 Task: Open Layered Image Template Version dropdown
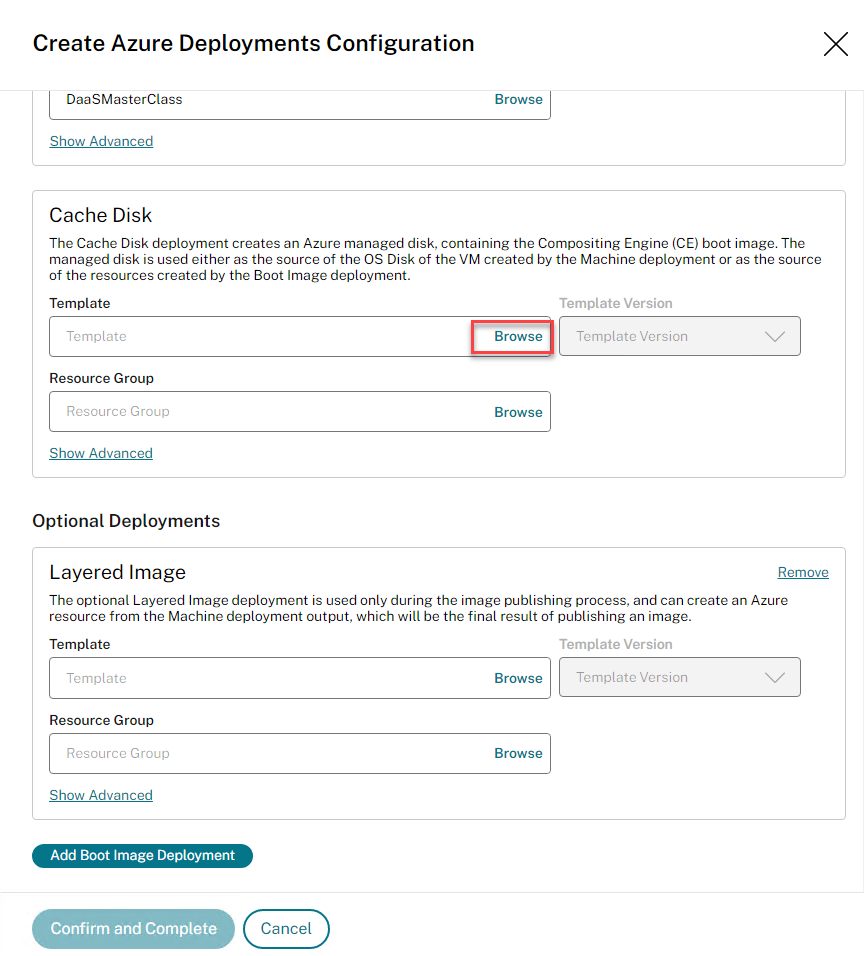680,678
